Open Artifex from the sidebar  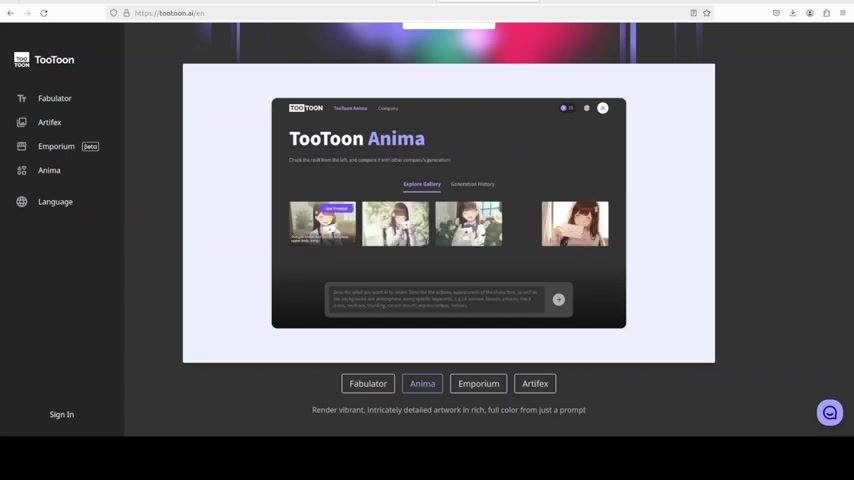(x=50, y=123)
